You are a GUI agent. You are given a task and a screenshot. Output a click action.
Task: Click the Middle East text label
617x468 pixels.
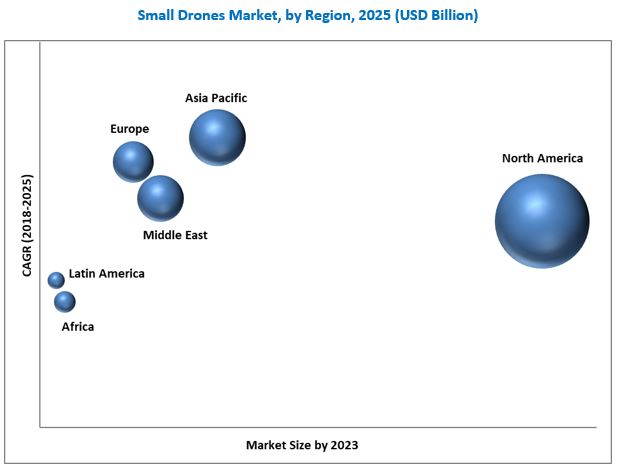point(175,235)
